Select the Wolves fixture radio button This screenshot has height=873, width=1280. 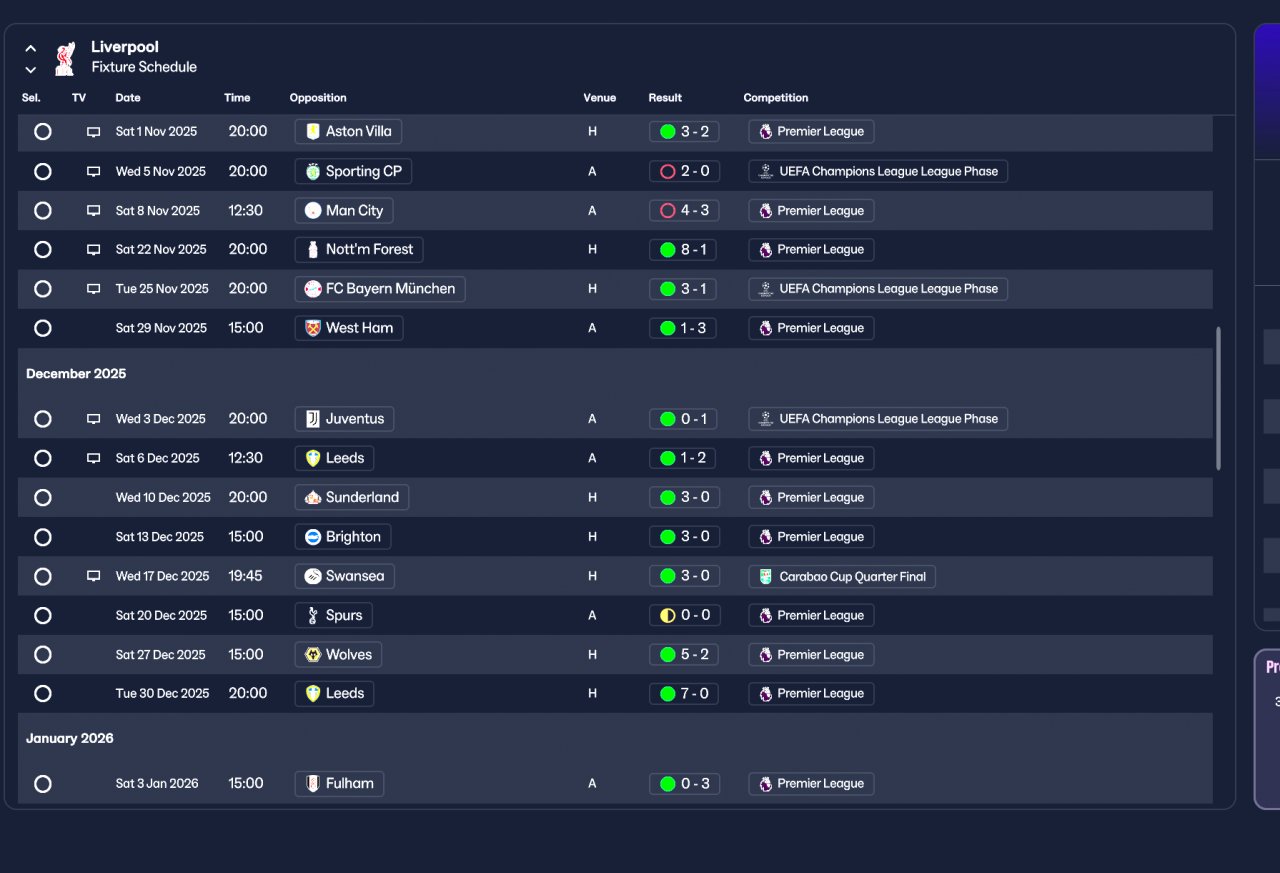pos(43,654)
